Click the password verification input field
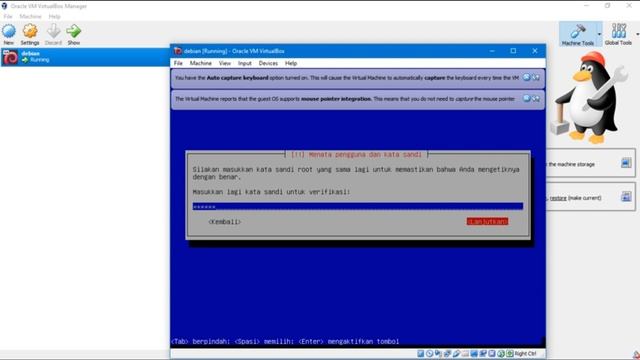640x360 pixels. [x=358, y=207]
